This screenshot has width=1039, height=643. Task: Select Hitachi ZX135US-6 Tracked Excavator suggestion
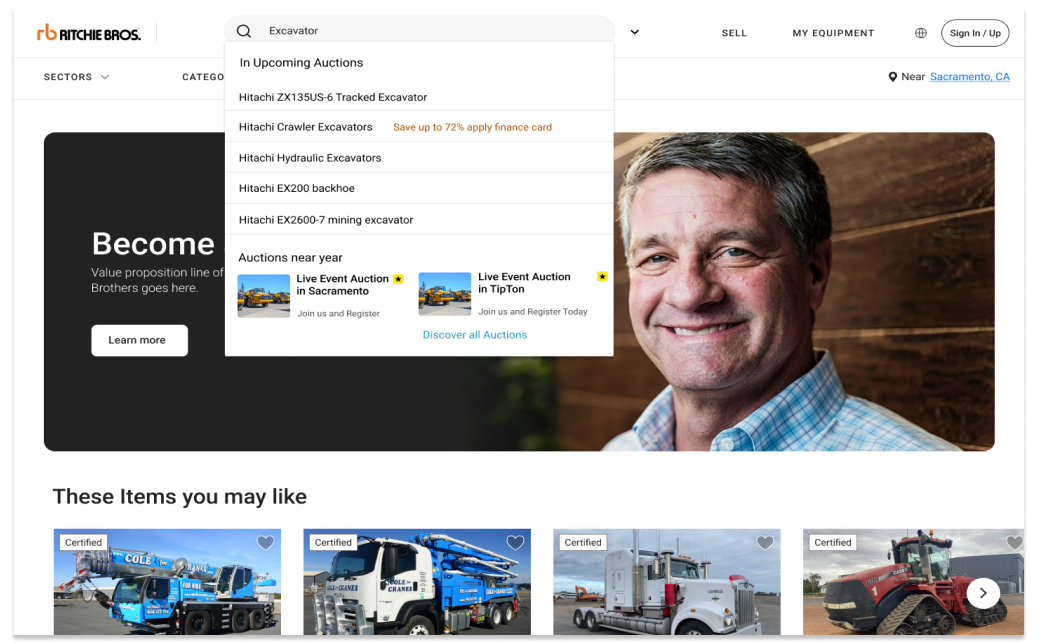[419, 97]
